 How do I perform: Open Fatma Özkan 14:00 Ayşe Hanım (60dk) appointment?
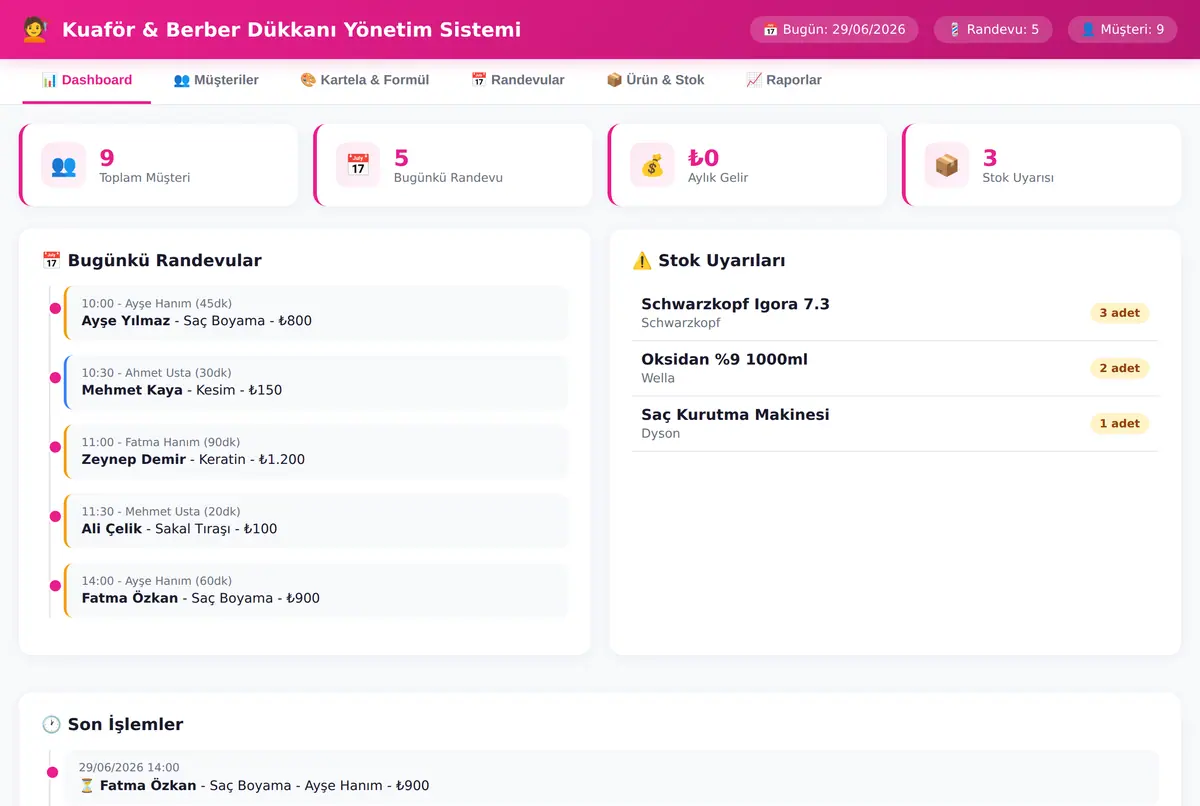(x=316, y=590)
